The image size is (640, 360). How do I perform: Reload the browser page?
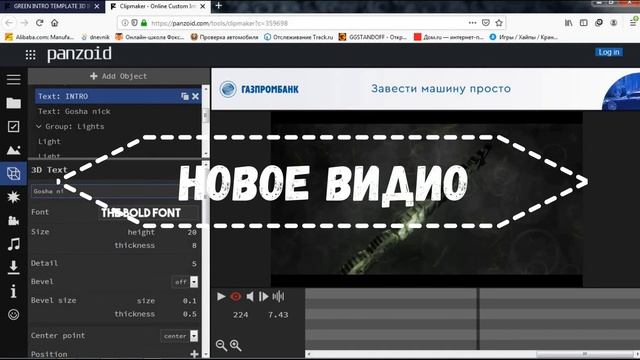tap(39, 23)
